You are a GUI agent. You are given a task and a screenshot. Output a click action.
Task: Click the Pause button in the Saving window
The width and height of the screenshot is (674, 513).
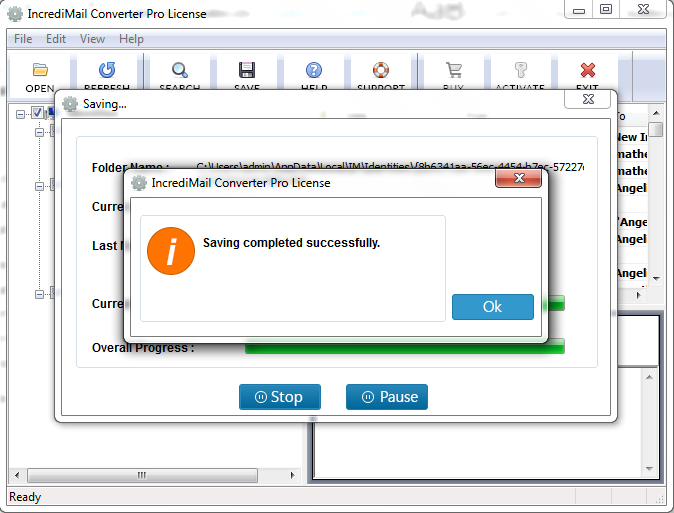point(387,396)
